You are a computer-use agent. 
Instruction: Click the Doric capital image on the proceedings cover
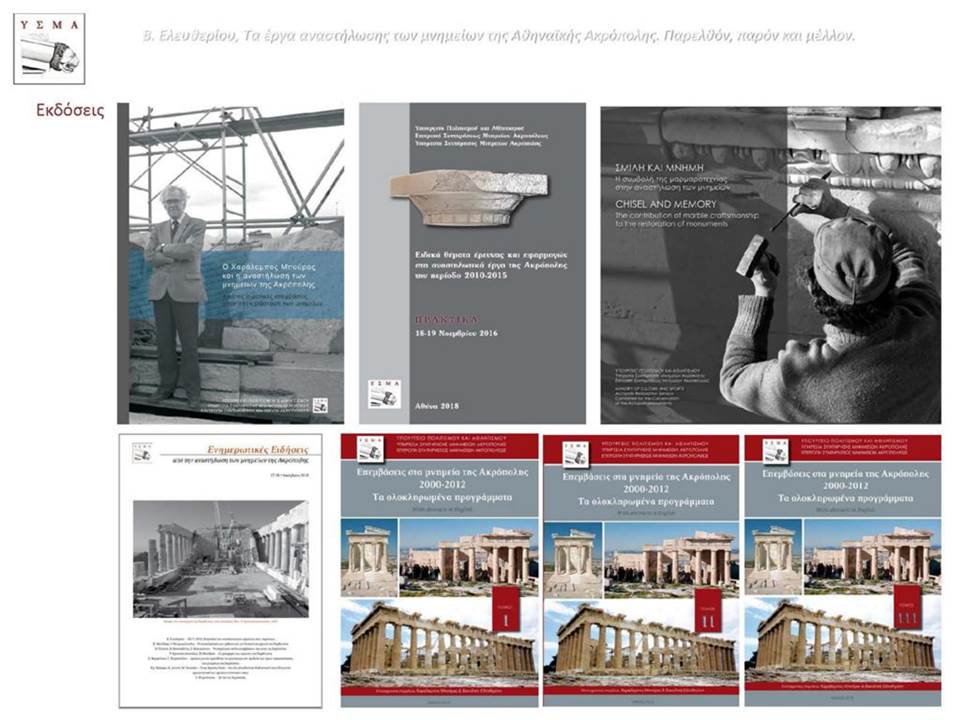click(x=469, y=197)
